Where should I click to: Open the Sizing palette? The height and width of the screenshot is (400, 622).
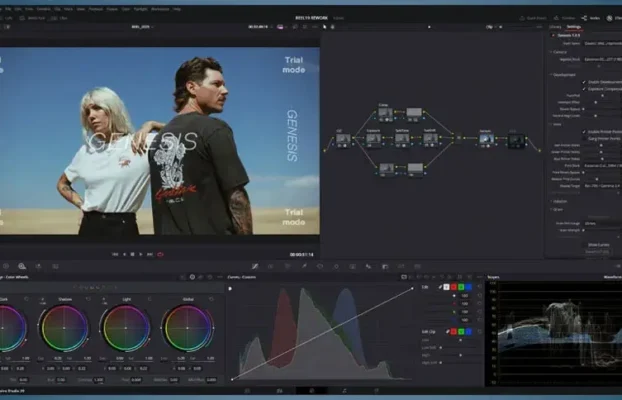pos(401,266)
